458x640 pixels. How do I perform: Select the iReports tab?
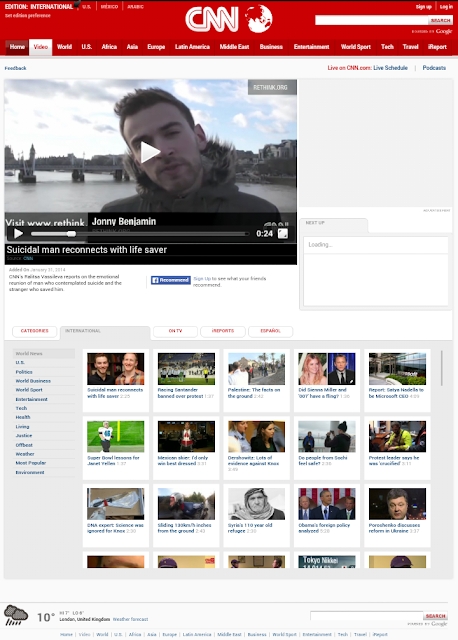coord(223,331)
